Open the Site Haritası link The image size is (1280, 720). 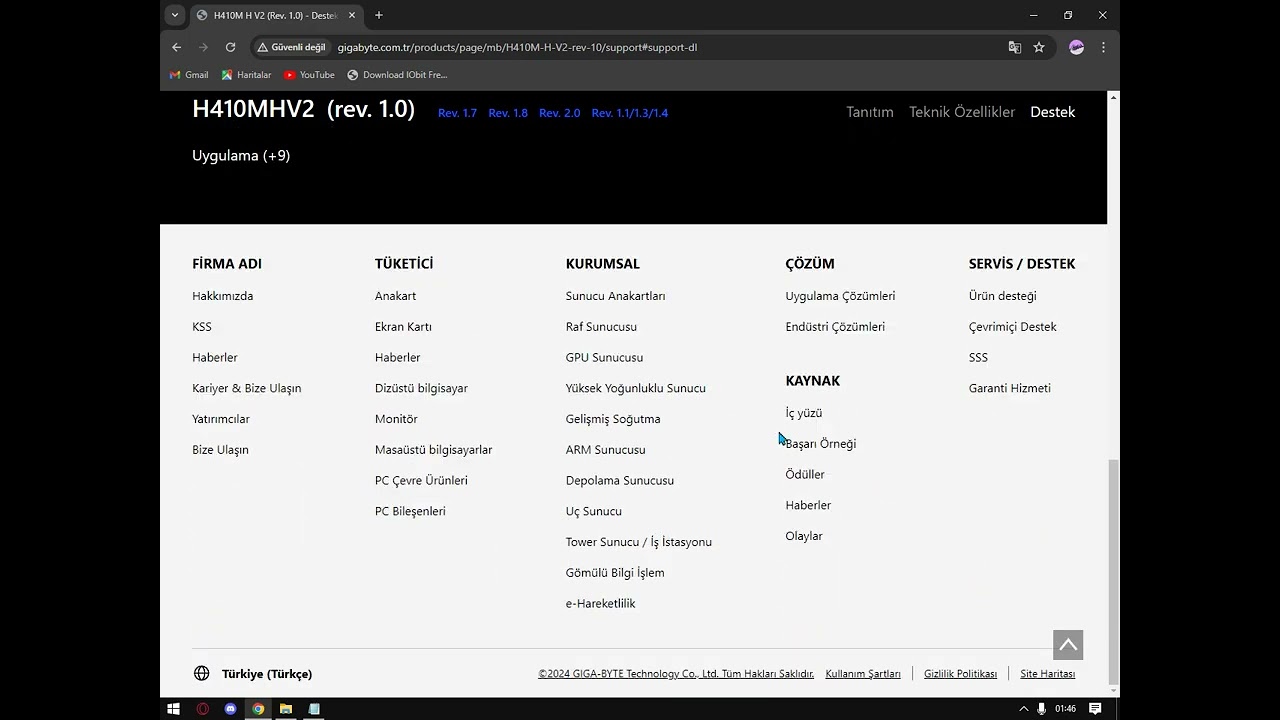coord(1048,674)
